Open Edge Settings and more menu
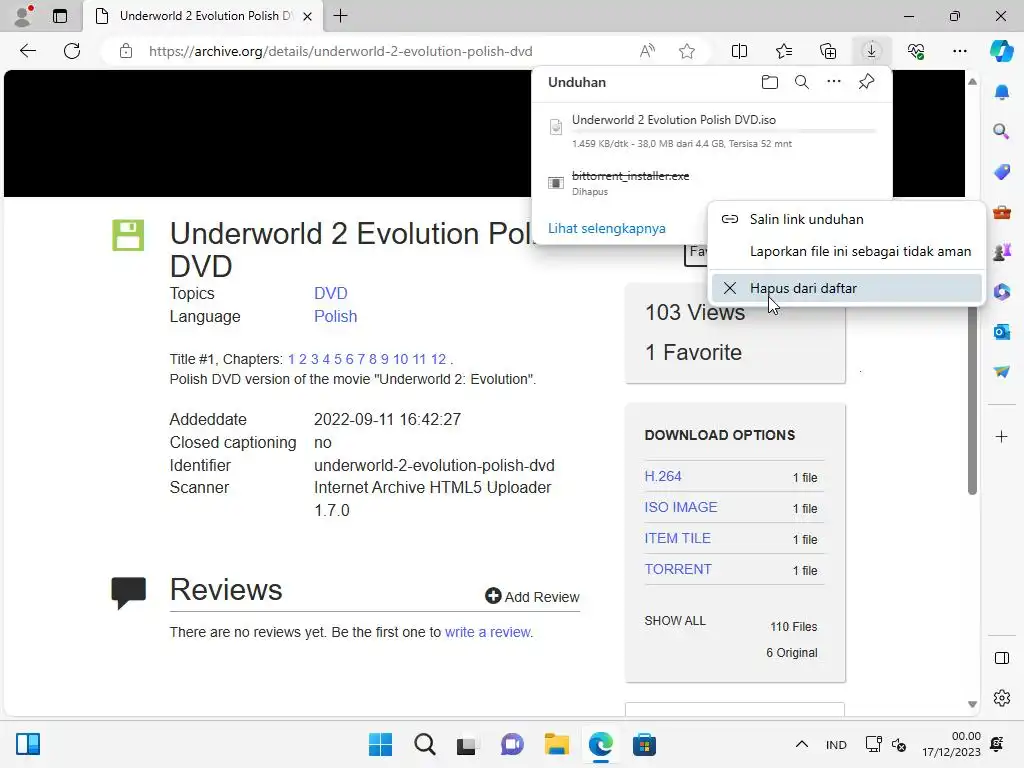Screen dimensions: 1024x768 click(x=959, y=51)
